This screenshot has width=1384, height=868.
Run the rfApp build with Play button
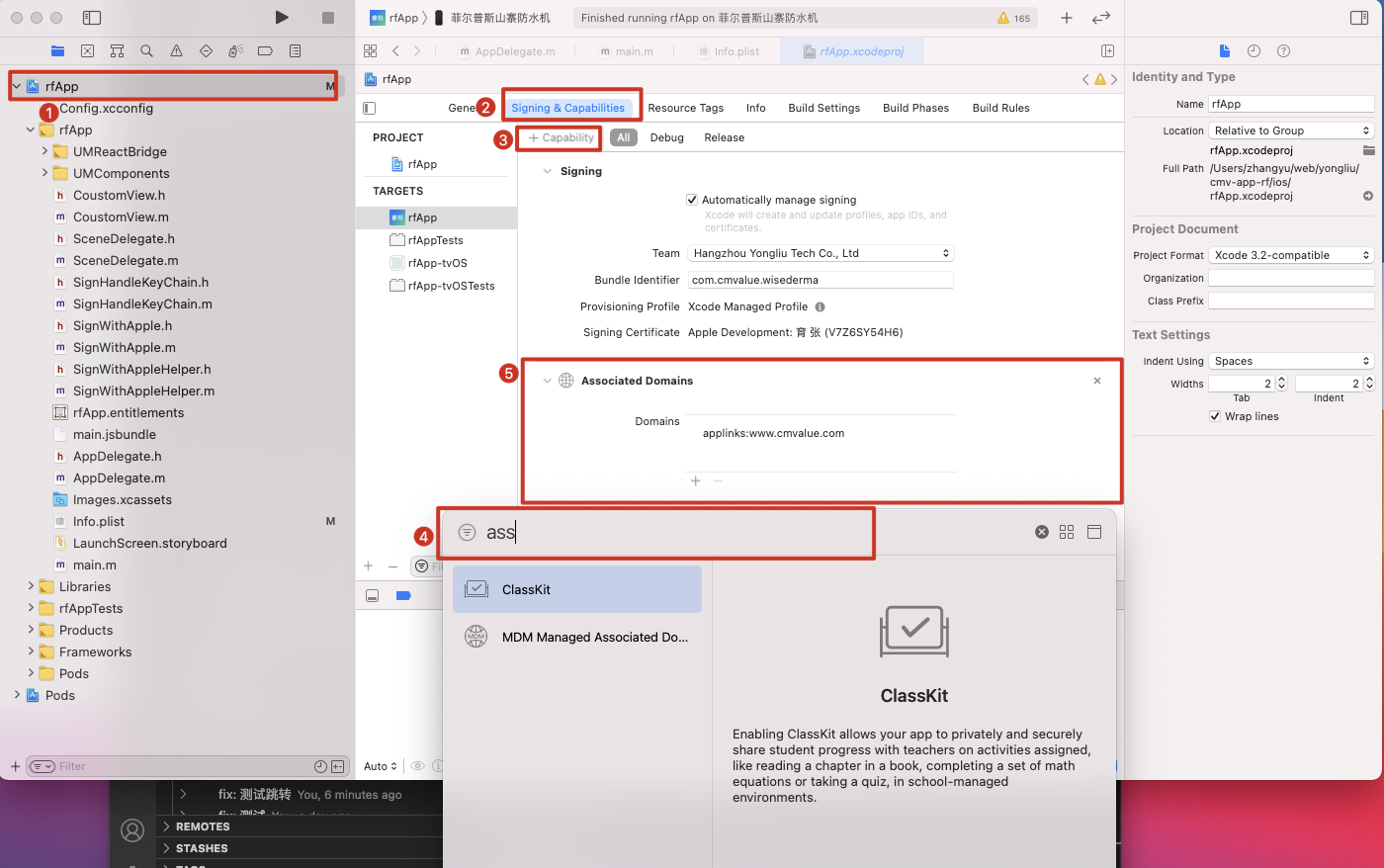click(x=282, y=18)
